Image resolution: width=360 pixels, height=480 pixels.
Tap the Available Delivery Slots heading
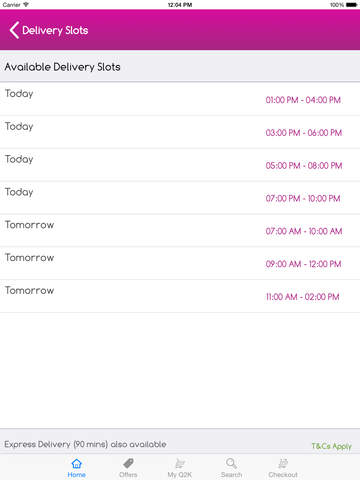[62, 67]
